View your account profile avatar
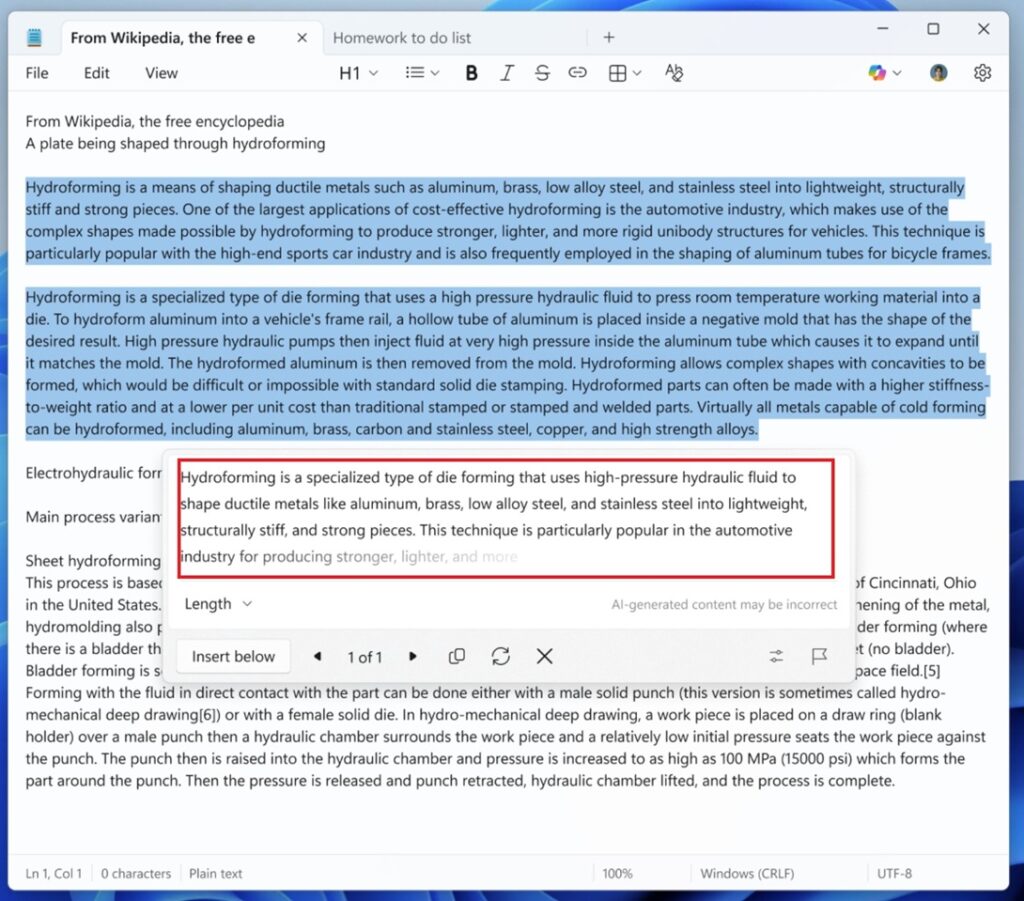The height and width of the screenshot is (901, 1024). [x=937, y=72]
